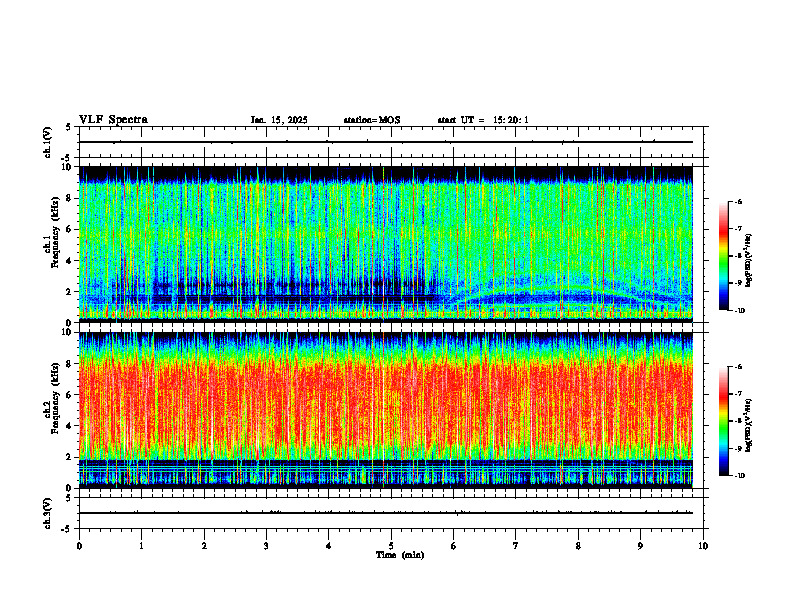Click the "station=MOS" header label
792x612 pixels.
click(372, 120)
